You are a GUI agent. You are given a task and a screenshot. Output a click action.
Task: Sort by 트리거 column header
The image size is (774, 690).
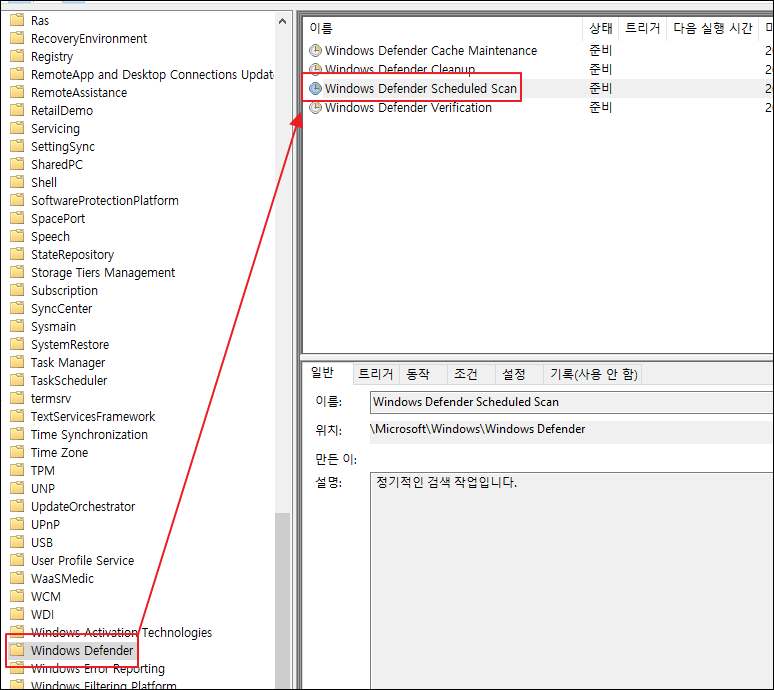643,28
